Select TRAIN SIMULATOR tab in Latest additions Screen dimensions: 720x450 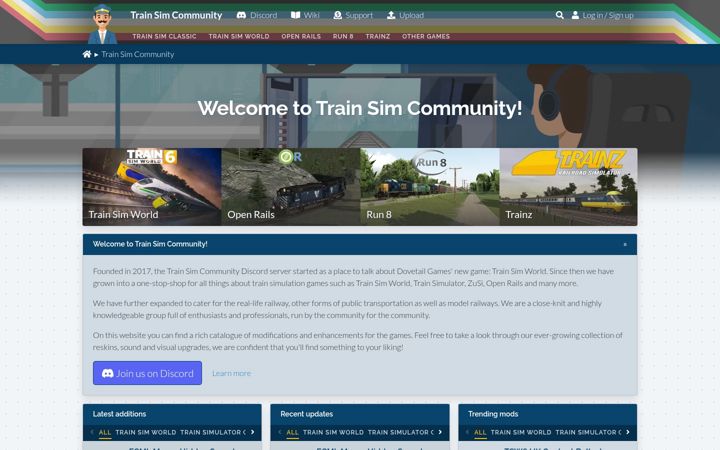tap(211, 432)
